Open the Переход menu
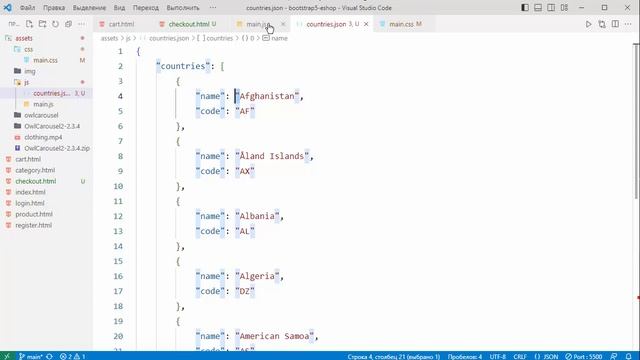 146,8
